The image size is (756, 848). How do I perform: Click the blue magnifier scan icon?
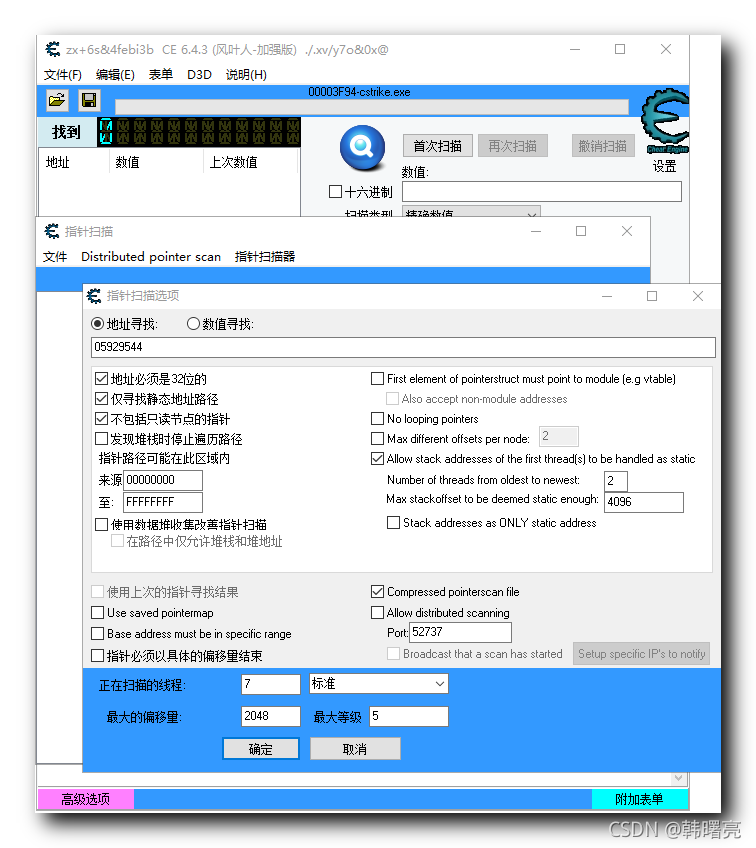coord(362,147)
